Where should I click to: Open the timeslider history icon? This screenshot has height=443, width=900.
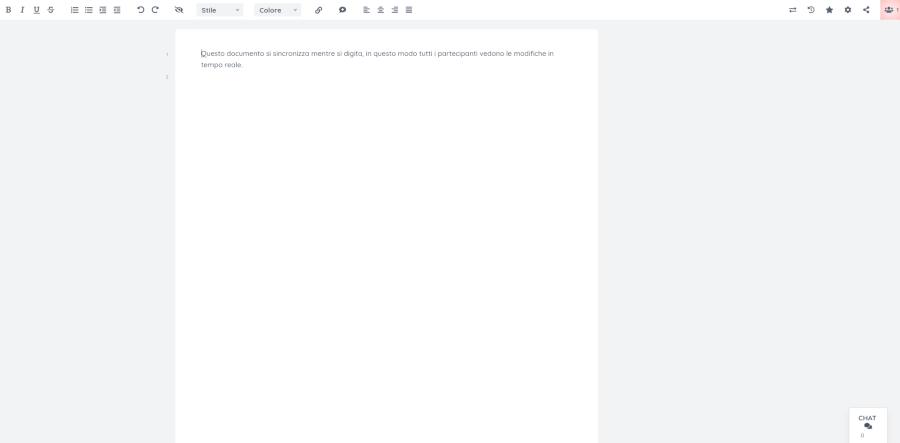[811, 10]
